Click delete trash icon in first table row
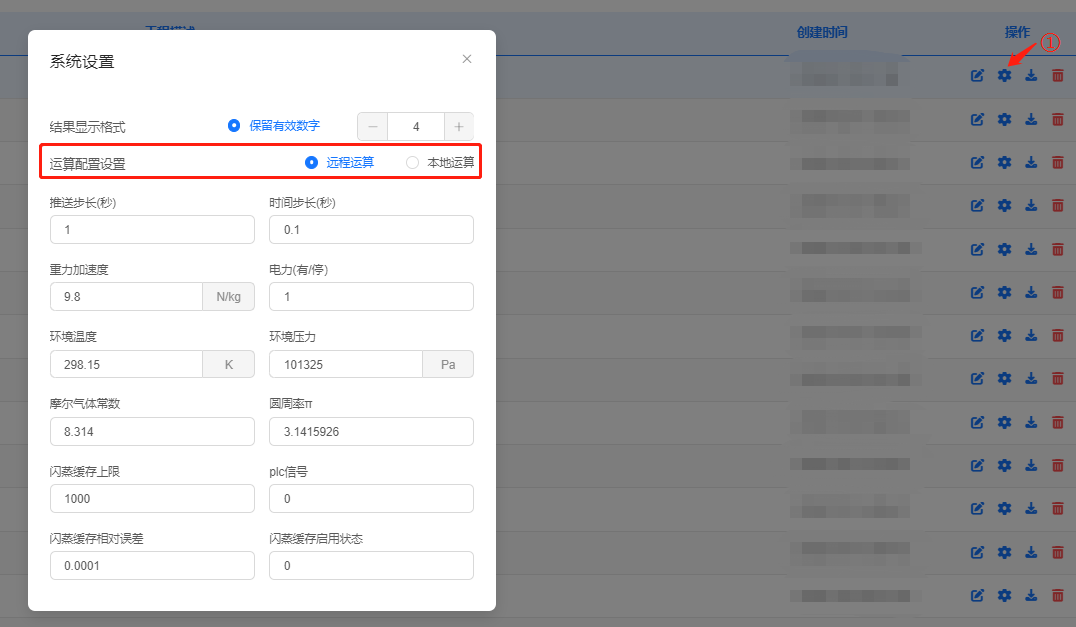Screen dimensions: 1076x627 (x=1058, y=75)
